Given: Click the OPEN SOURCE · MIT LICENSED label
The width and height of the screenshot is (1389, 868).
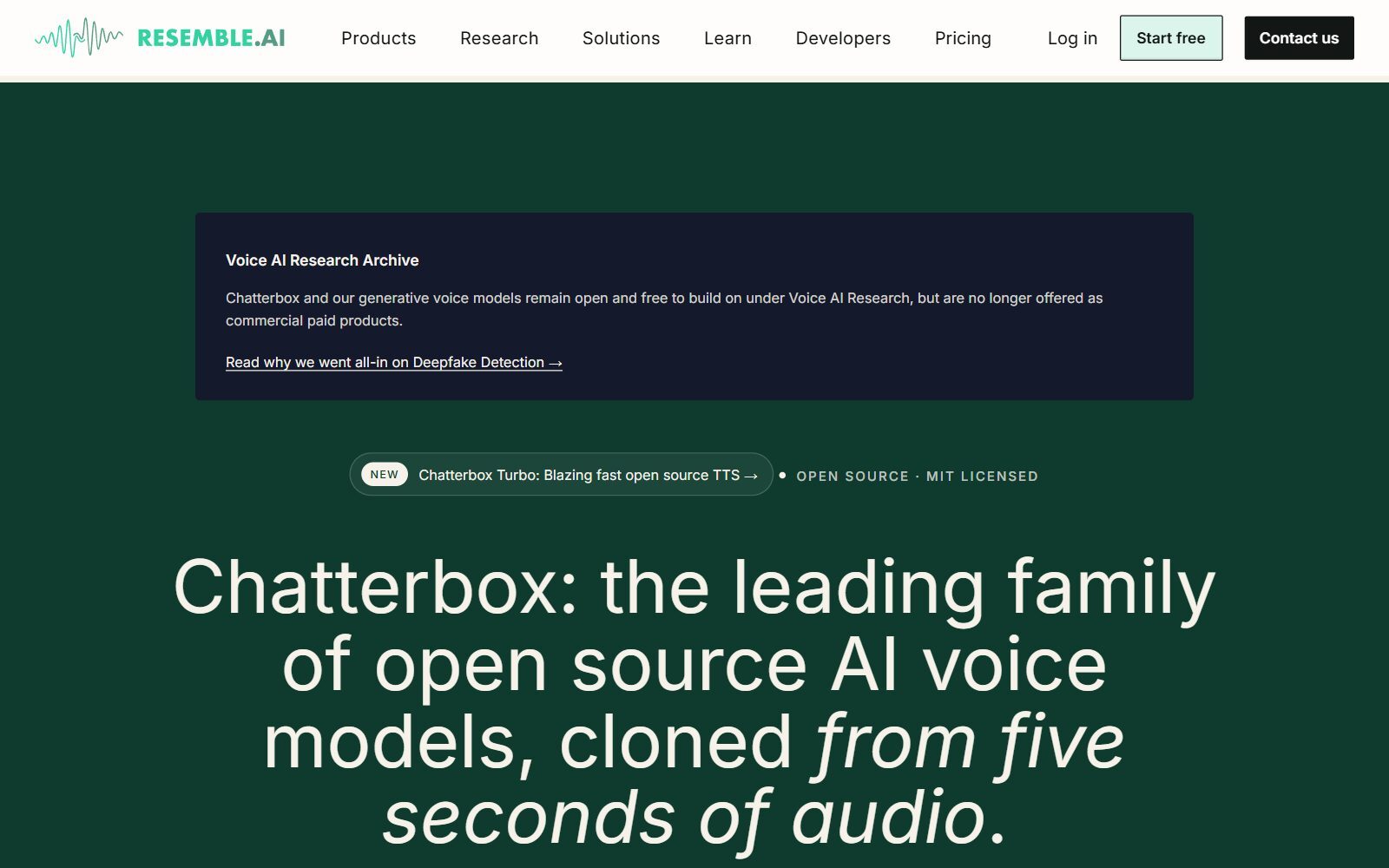Looking at the screenshot, I should [917, 476].
